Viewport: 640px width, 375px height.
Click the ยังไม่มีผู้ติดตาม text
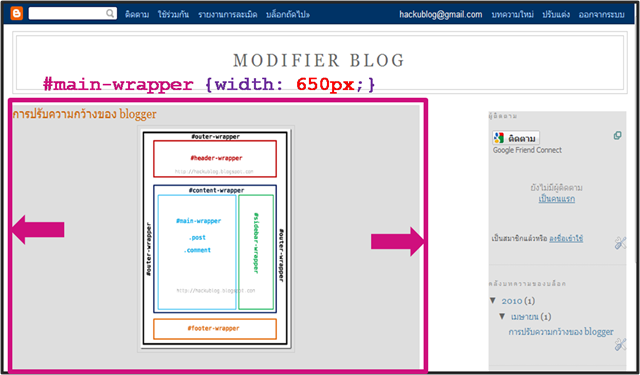[x=557, y=188]
